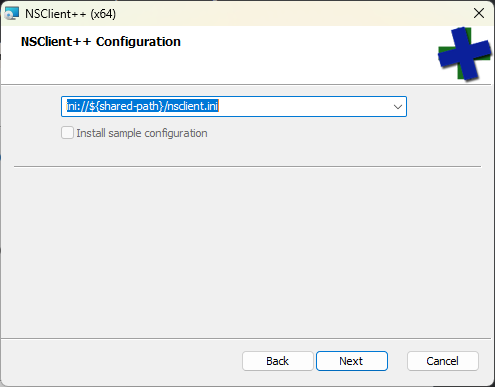Click the NSClient++ (x64) window title

71,14
